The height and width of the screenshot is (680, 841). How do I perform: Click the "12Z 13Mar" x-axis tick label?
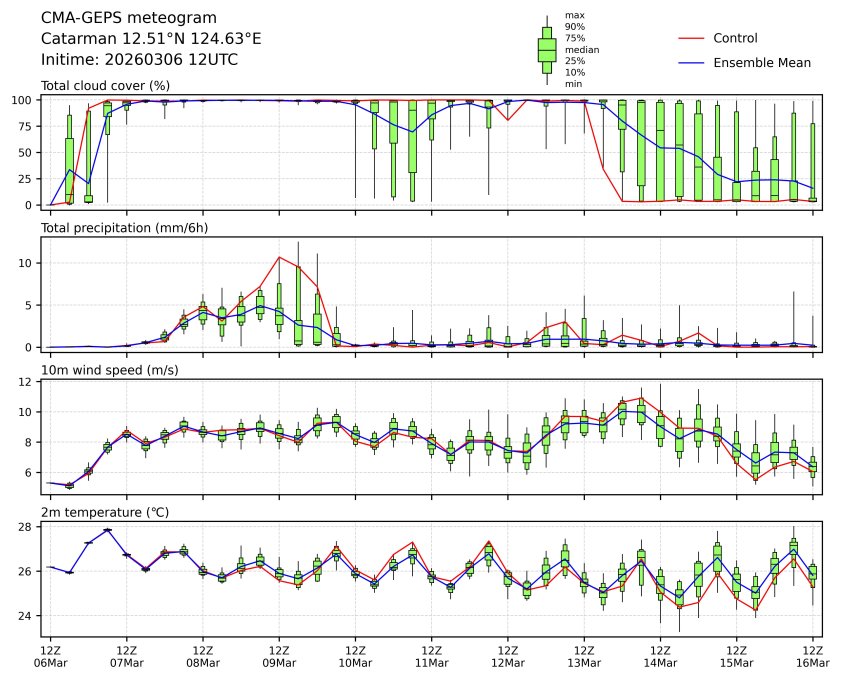click(584, 655)
